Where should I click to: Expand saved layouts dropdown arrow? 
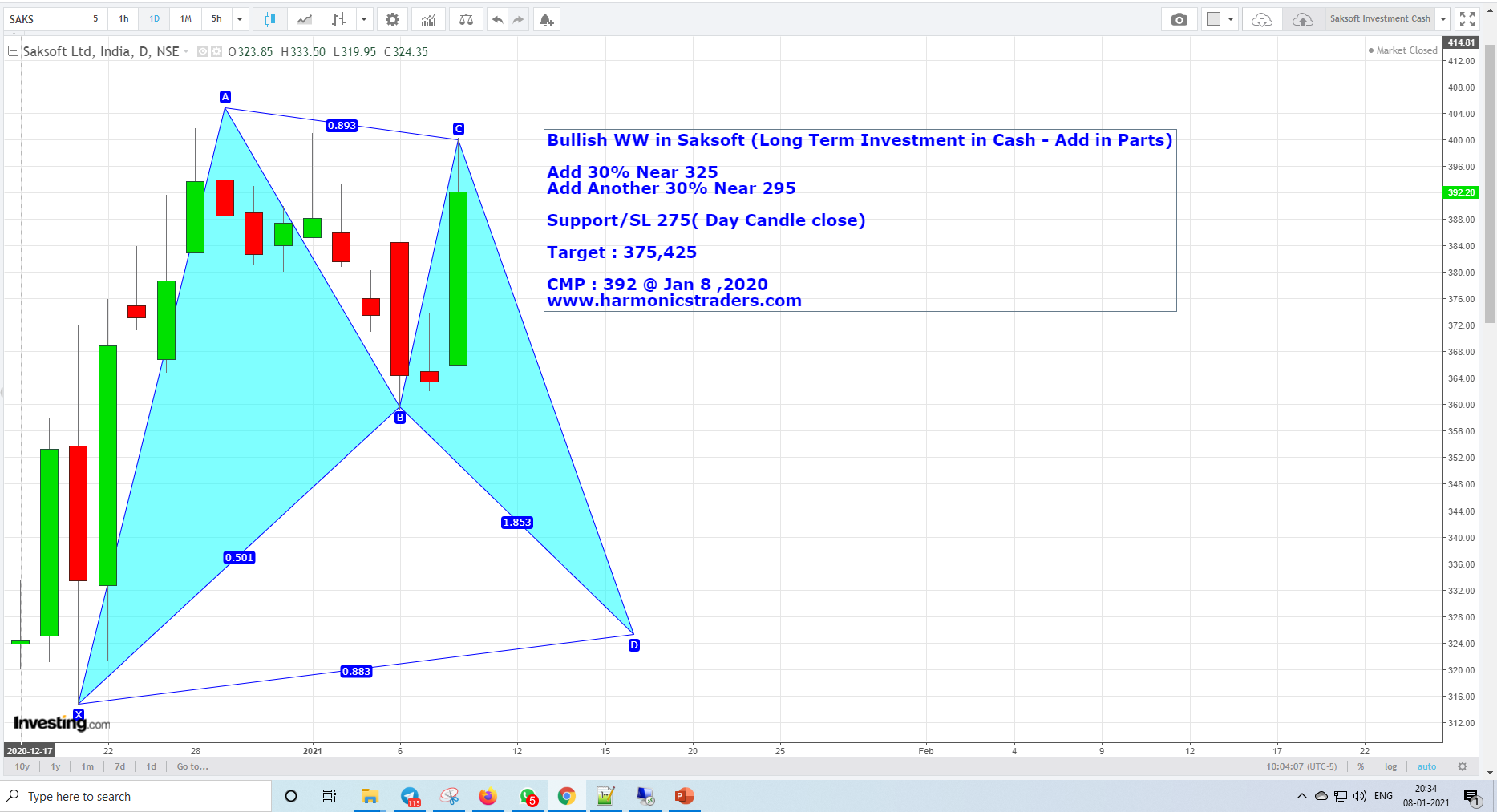tap(1443, 19)
